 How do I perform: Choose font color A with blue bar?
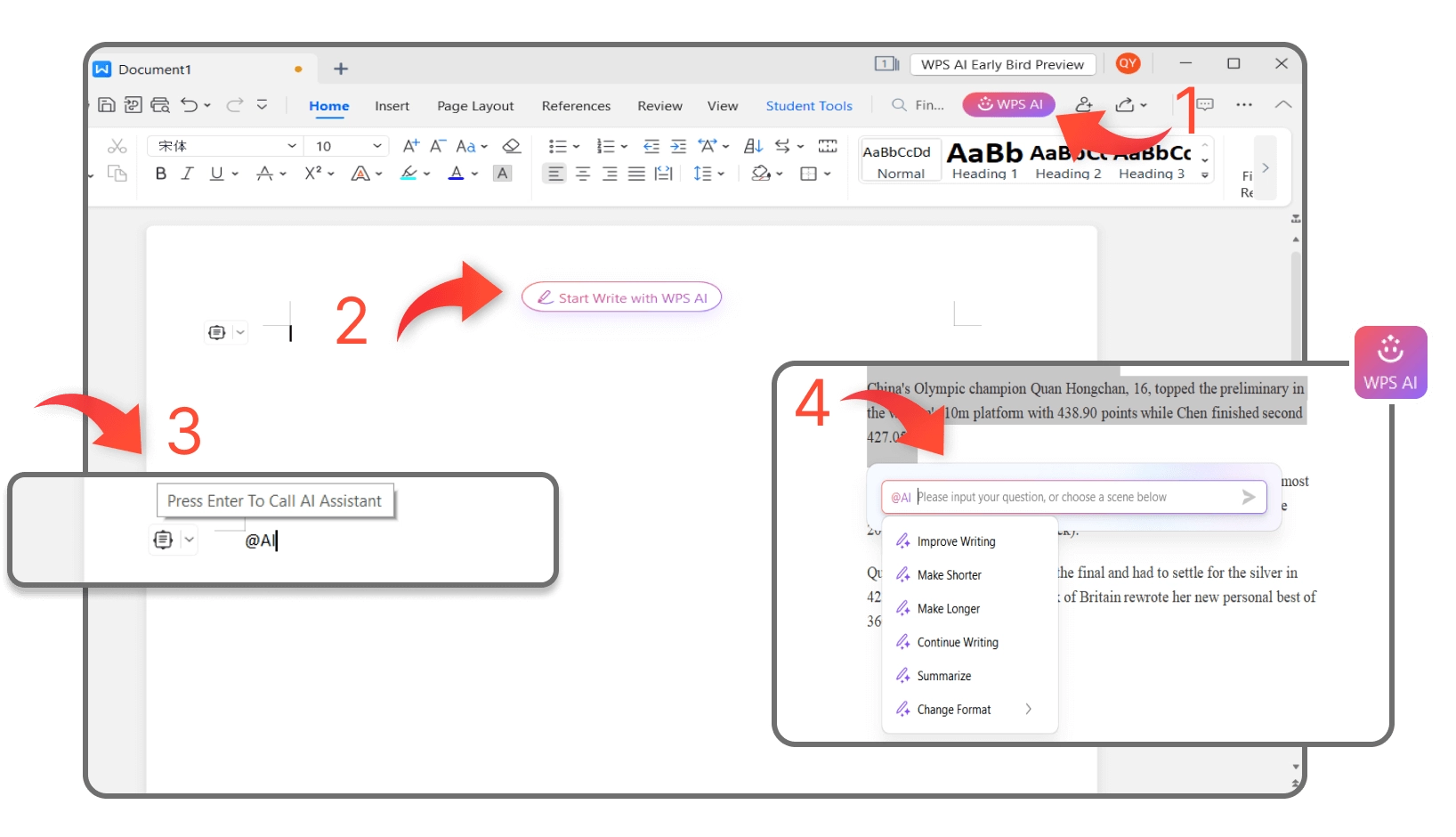[x=456, y=174]
